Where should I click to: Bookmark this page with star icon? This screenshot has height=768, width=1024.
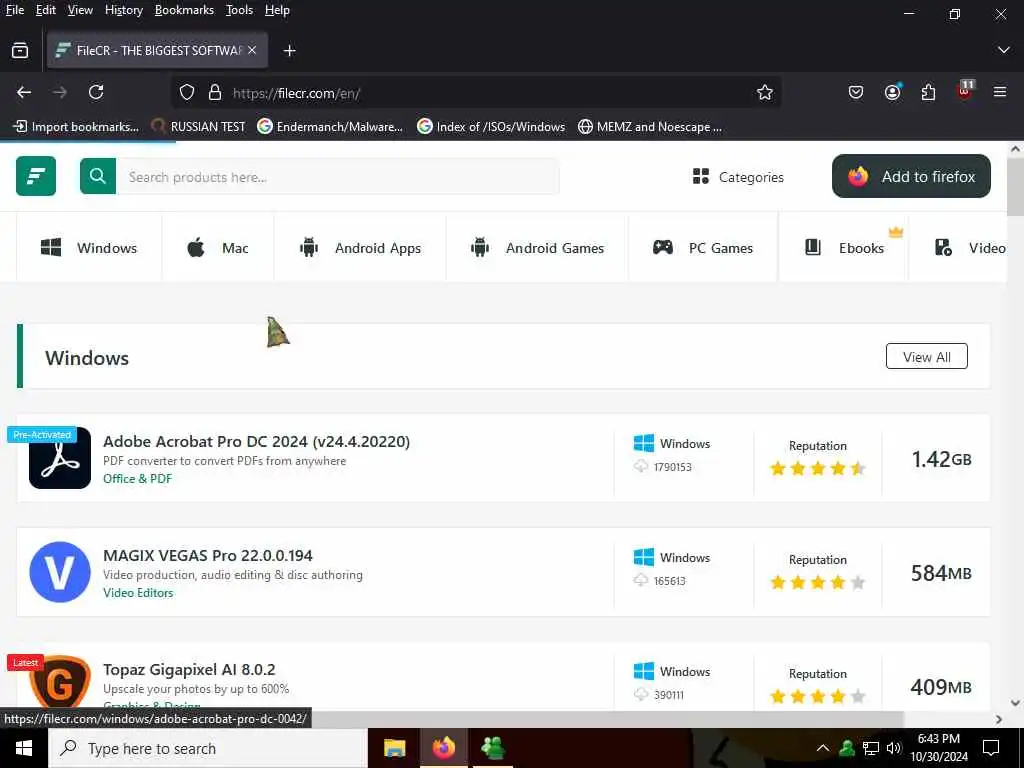(765, 93)
